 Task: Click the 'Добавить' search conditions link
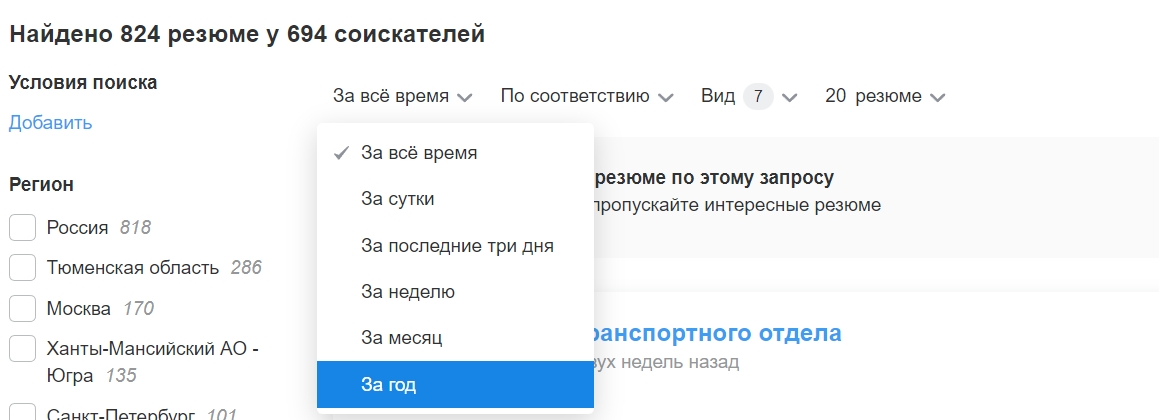tap(50, 123)
